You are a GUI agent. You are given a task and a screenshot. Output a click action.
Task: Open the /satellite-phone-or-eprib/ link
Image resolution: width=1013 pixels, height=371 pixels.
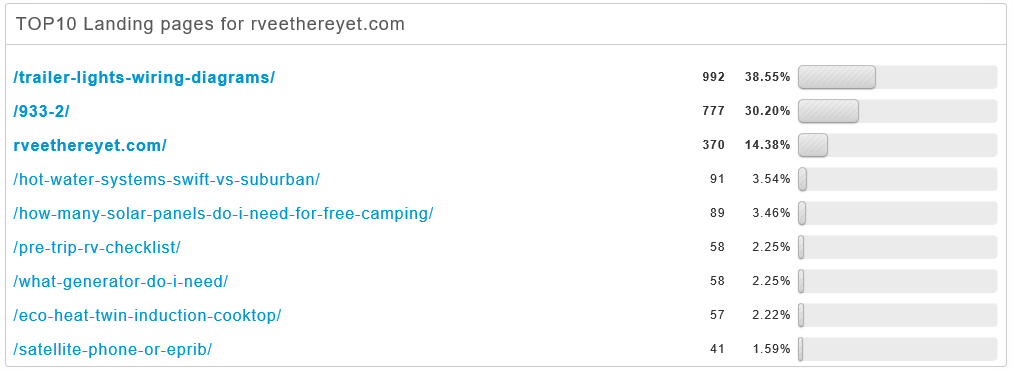113,350
